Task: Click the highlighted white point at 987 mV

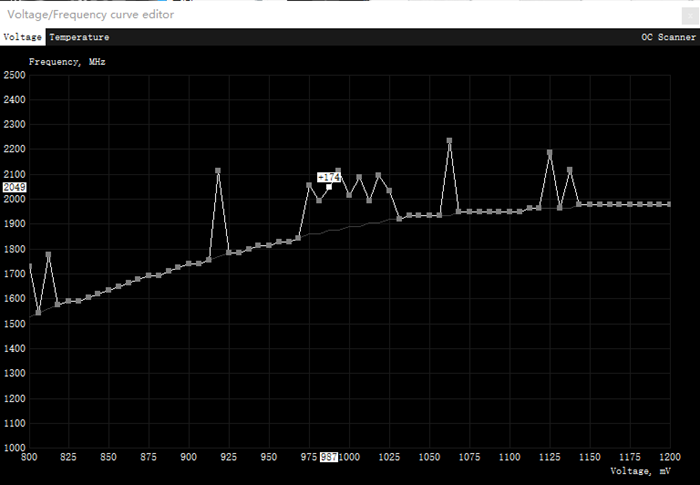Action: pos(329,187)
